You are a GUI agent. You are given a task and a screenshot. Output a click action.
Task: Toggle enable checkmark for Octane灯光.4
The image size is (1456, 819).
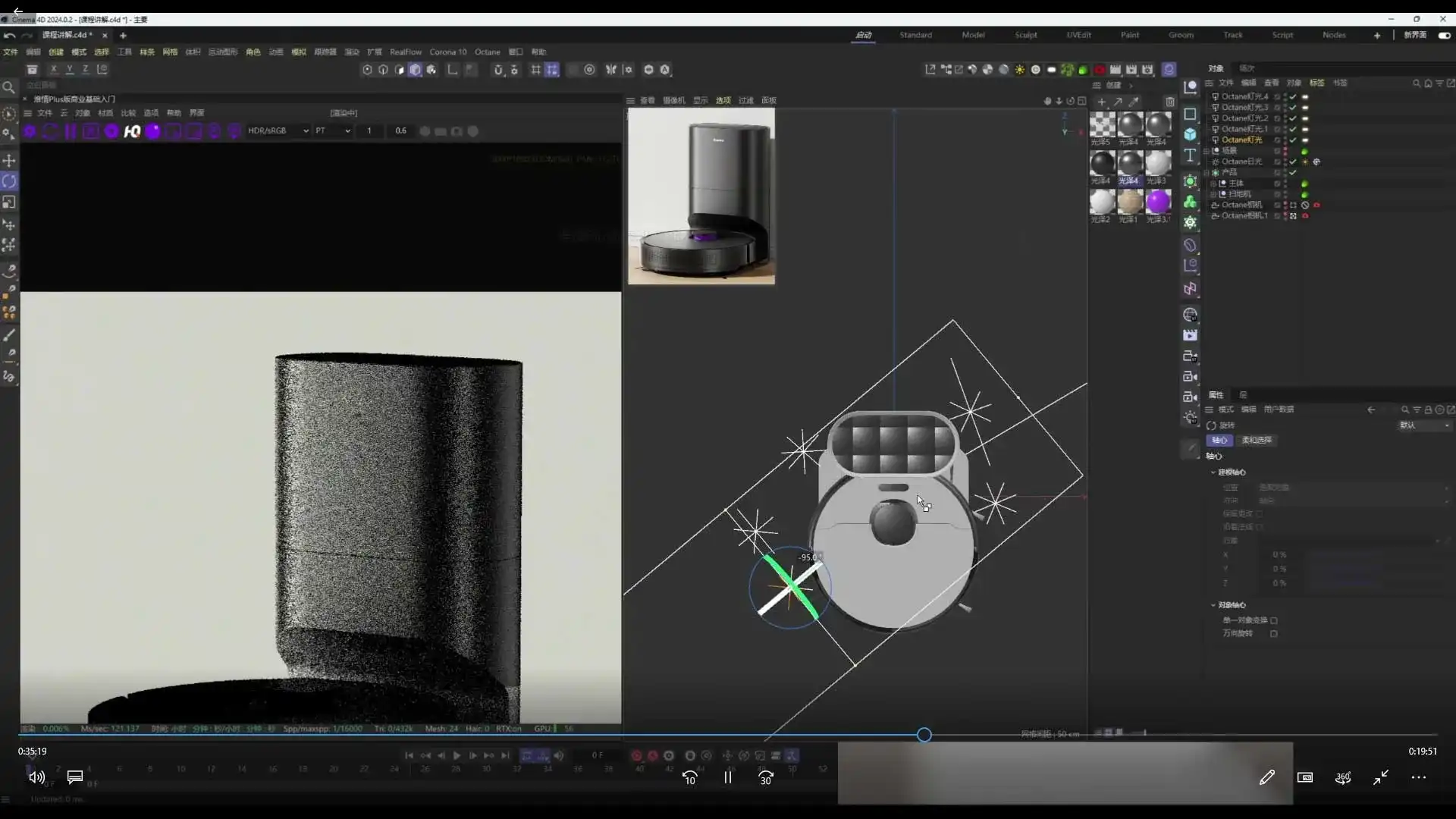pos(1293,97)
